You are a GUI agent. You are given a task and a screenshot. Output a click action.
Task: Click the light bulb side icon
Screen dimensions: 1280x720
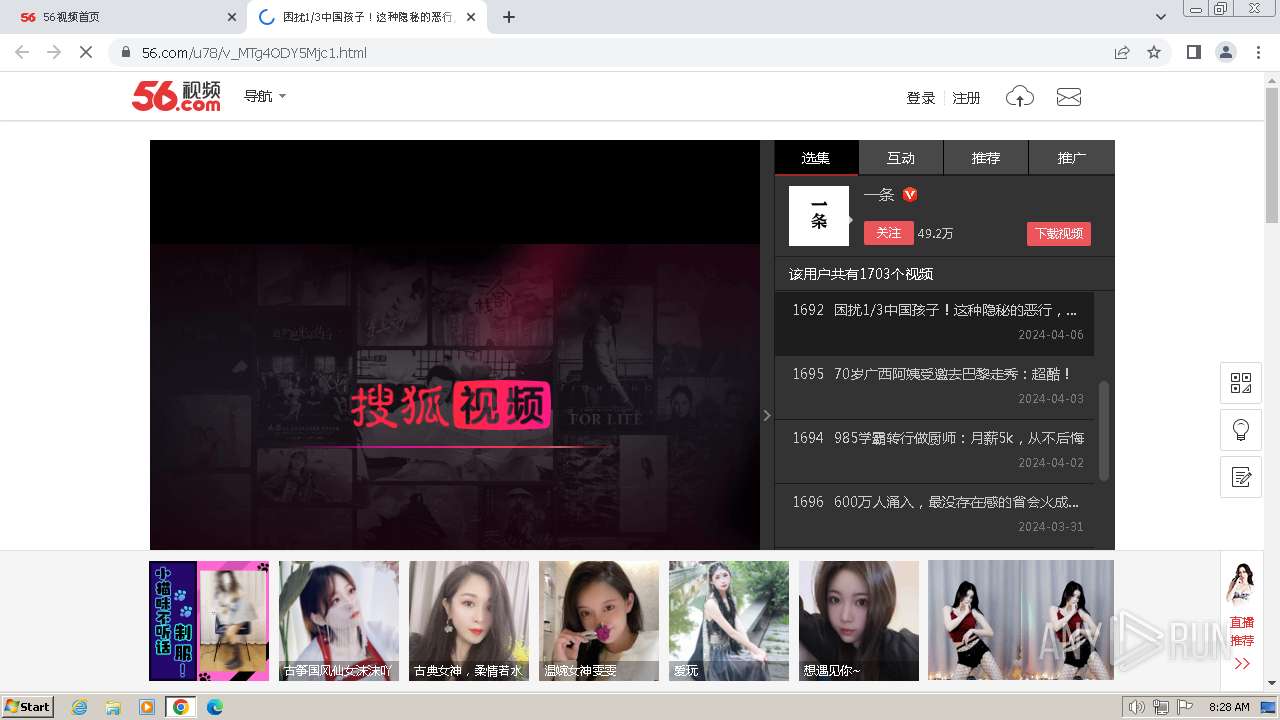(1241, 430)
